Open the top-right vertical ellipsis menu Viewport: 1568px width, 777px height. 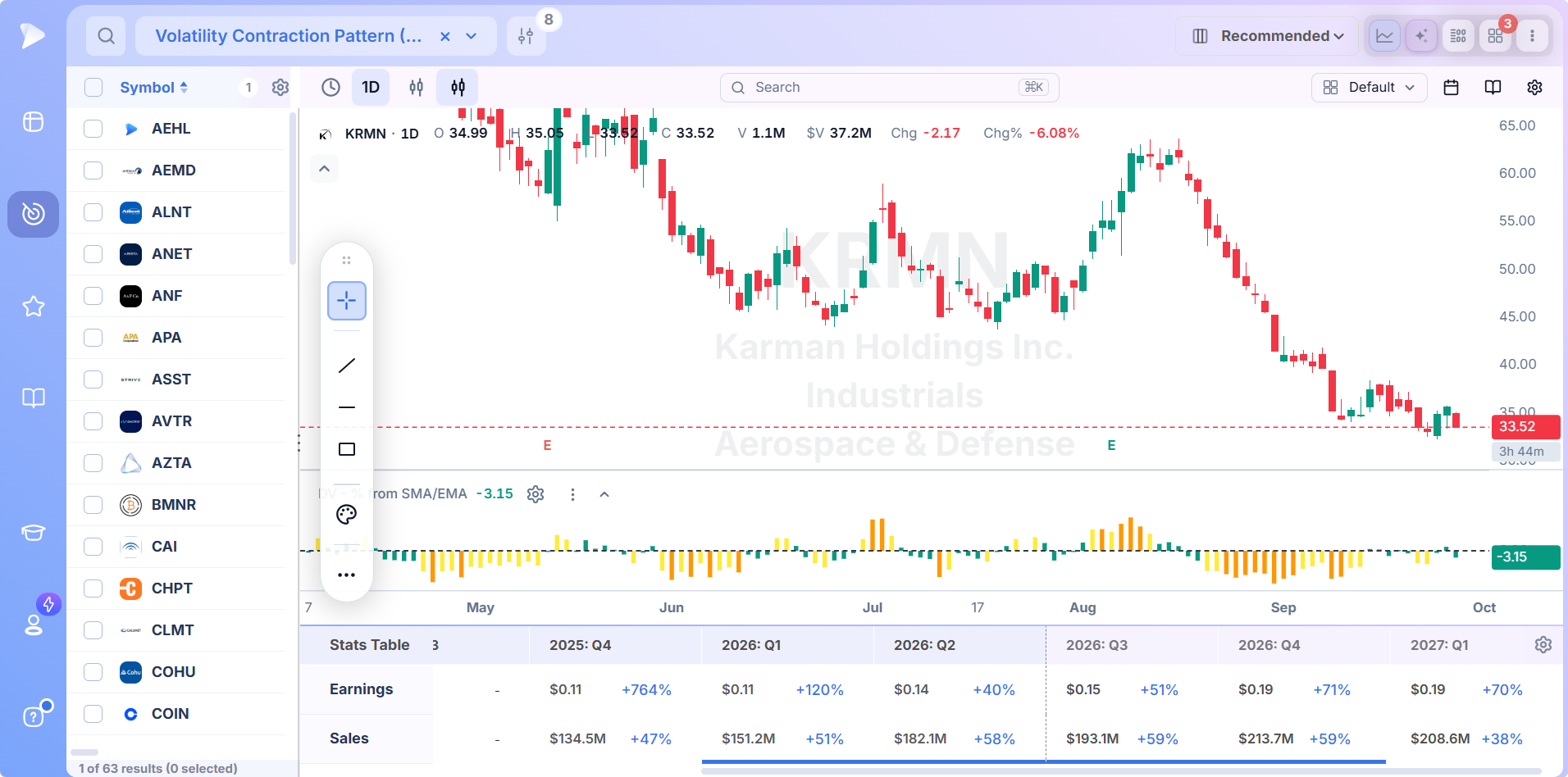(x=1532, y=36)
